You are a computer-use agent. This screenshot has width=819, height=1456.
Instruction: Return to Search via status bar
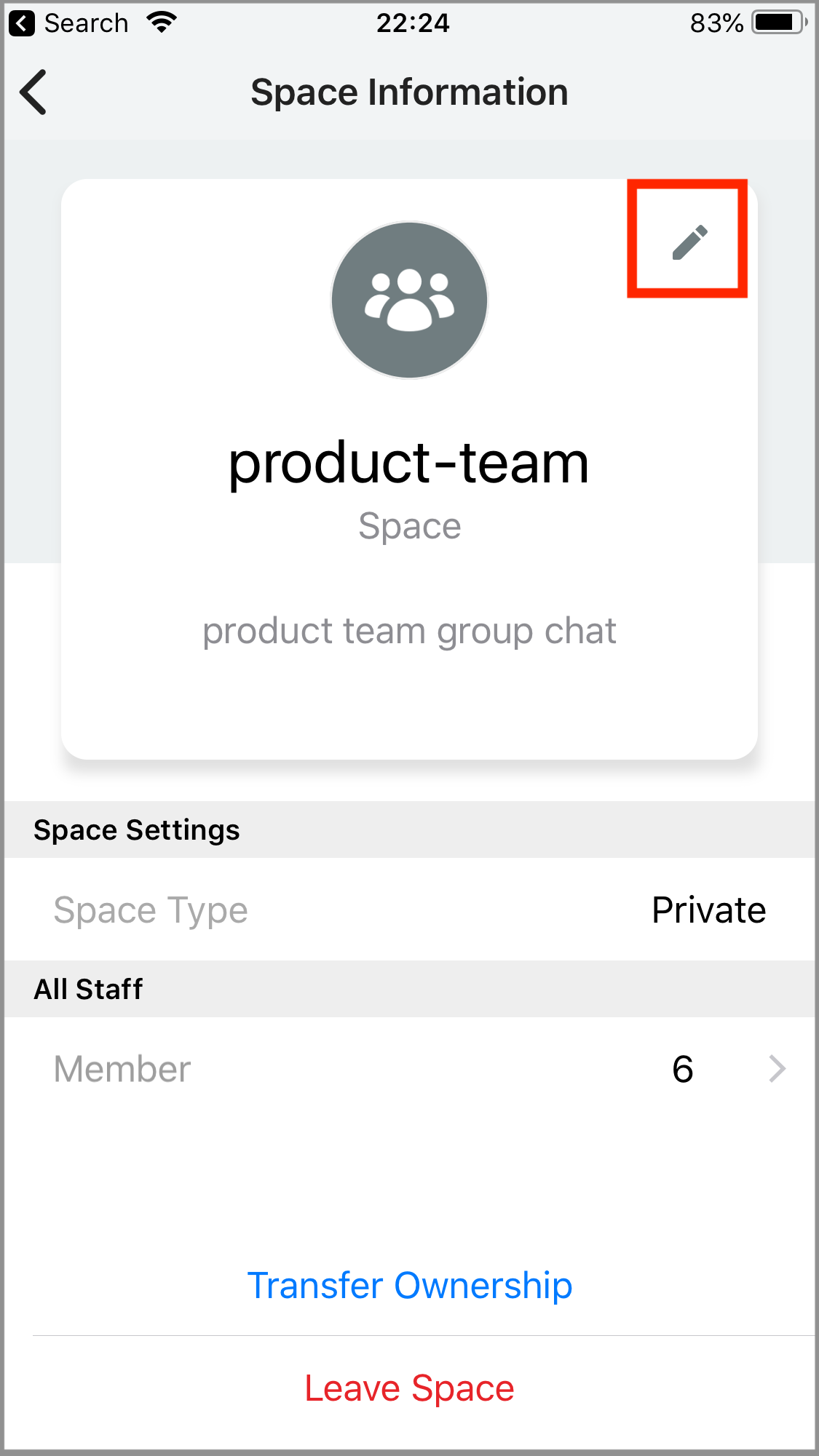70,23
